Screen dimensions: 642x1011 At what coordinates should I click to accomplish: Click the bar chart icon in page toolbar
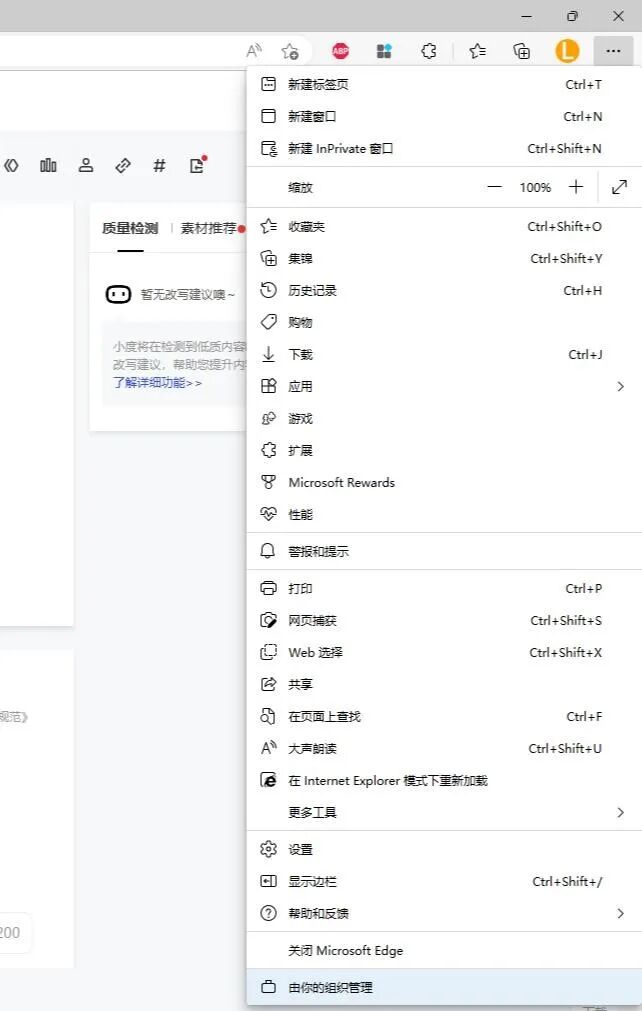point(48,166)
